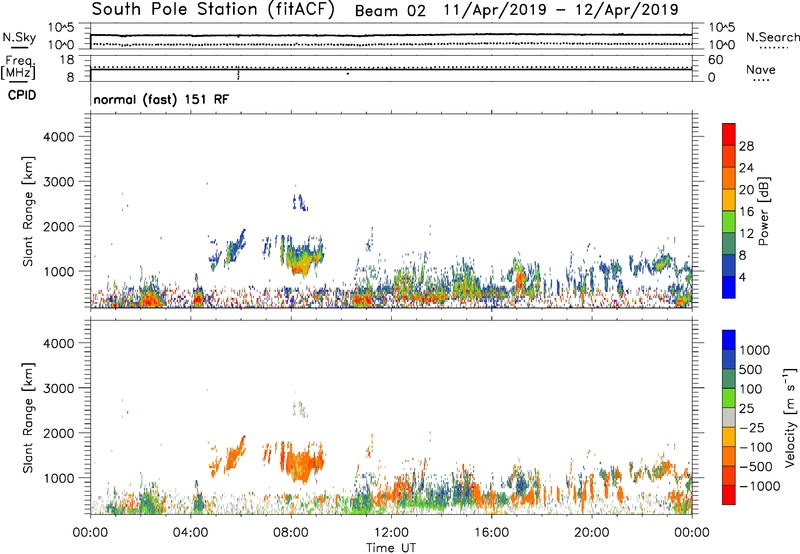Click the "500" tick on Velocity colorbar
Image resolution: width=800 pixels, height=554 pixels.
pos(752,370)
